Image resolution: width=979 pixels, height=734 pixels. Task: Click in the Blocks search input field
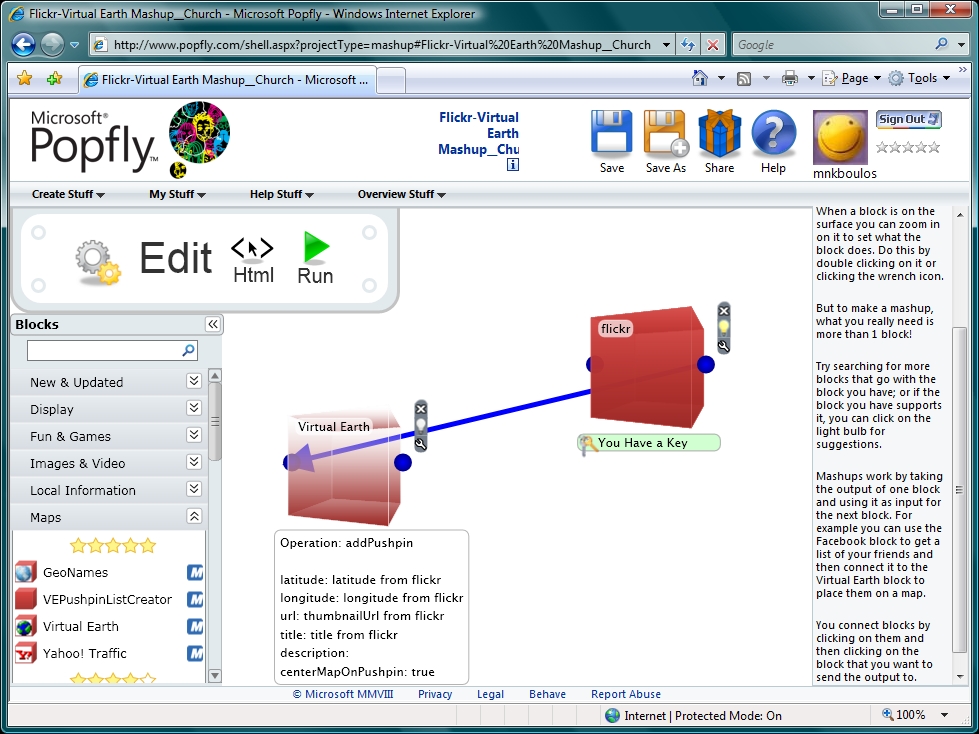pyautogui.click(x=104, y=350)
